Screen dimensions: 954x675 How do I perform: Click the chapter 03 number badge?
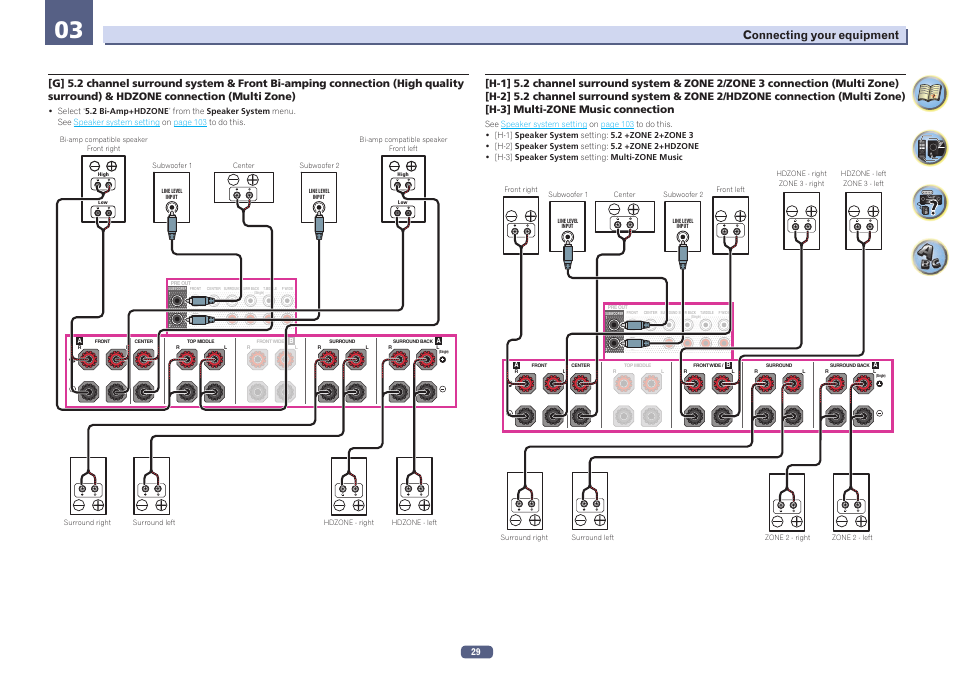pos(69,23)
